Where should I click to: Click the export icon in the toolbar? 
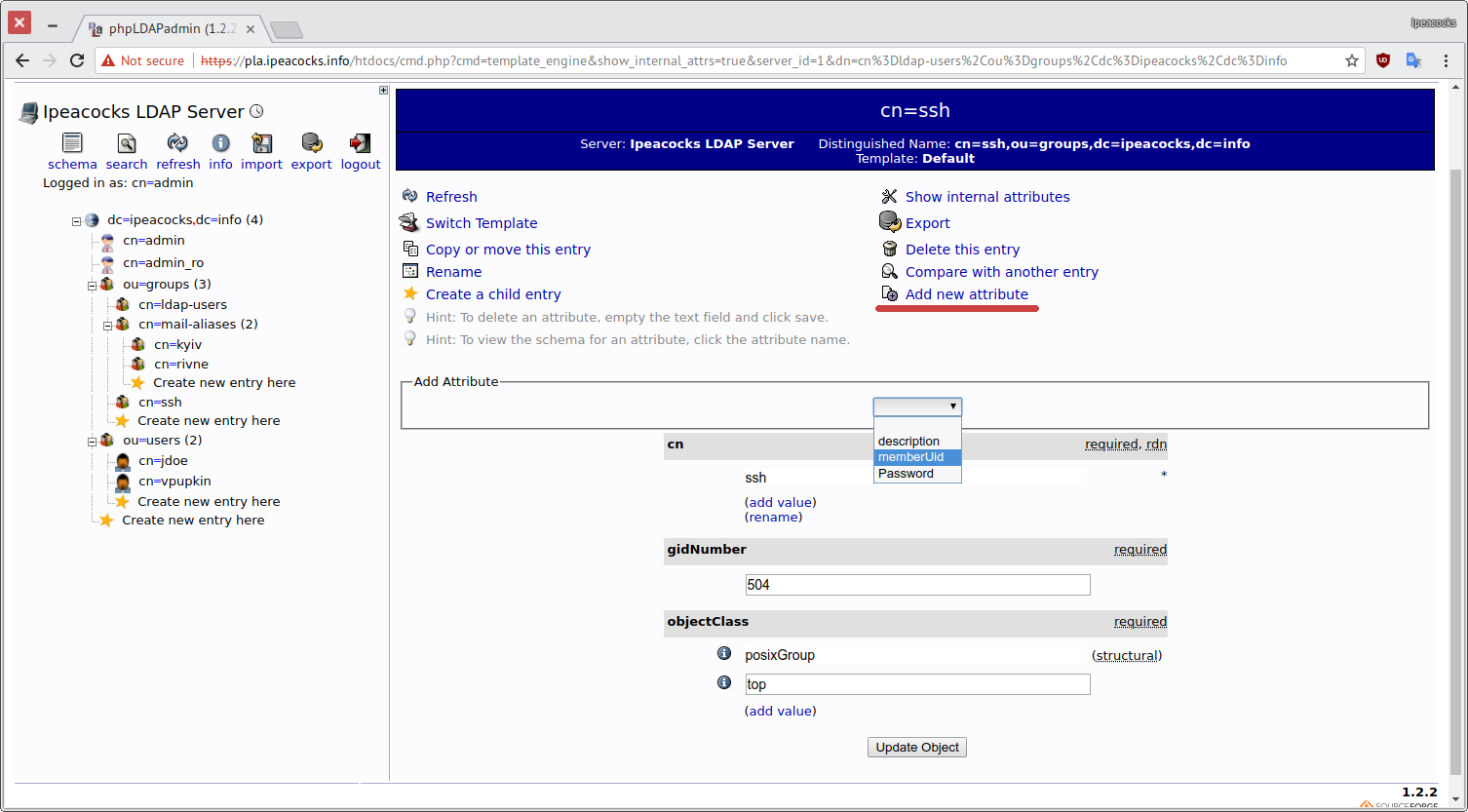pos(310,144)
